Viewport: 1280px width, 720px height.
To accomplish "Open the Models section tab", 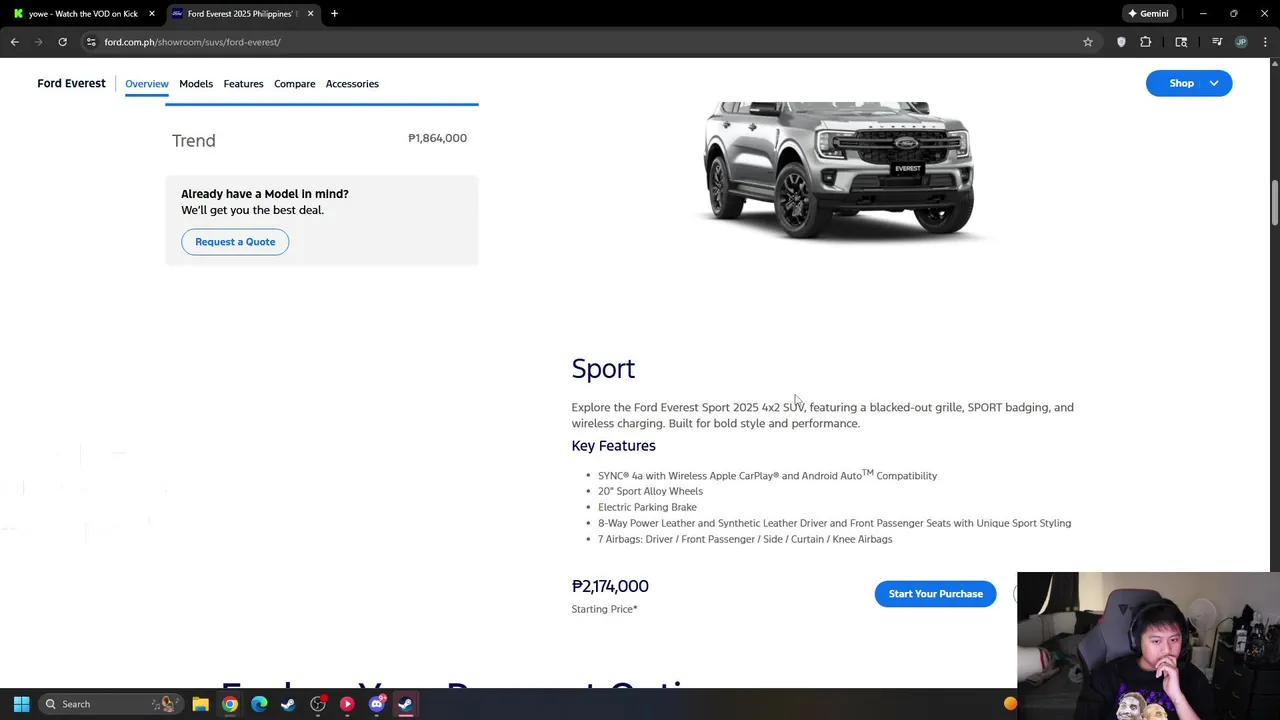I will (x=196, y=84).
